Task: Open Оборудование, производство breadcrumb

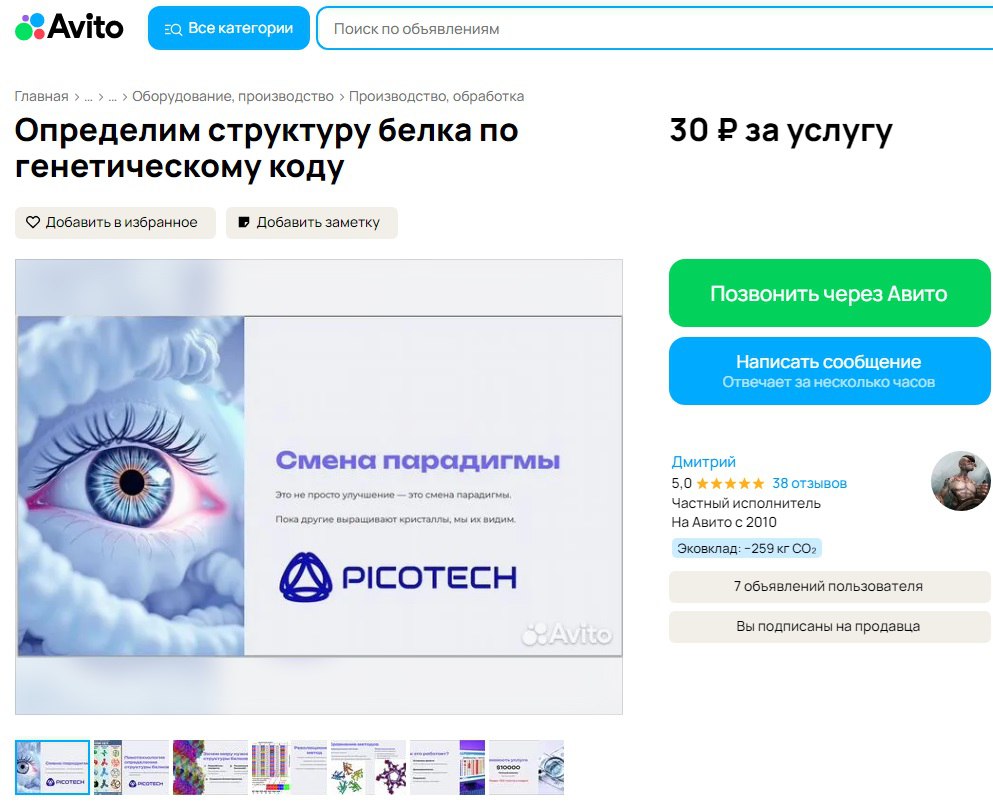Action: 232,96
